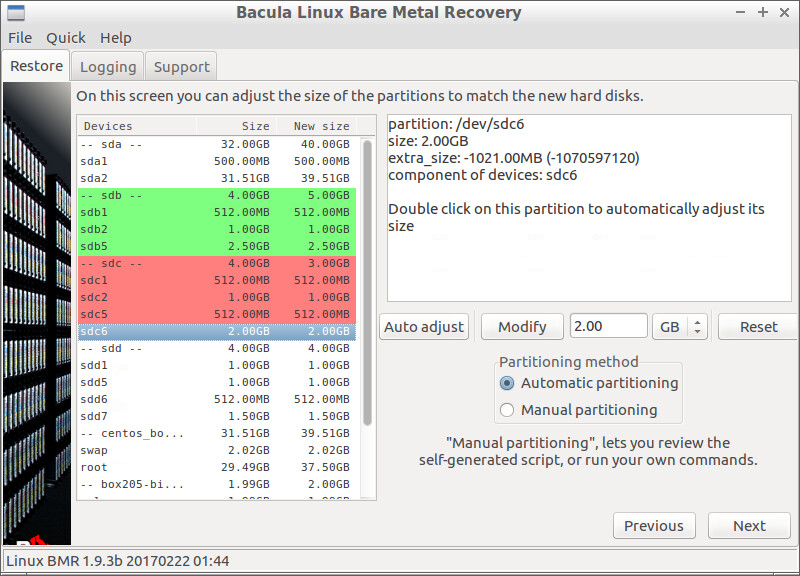Select the sdb2 partition row
The image size is (800, 576).
(217, 229)
